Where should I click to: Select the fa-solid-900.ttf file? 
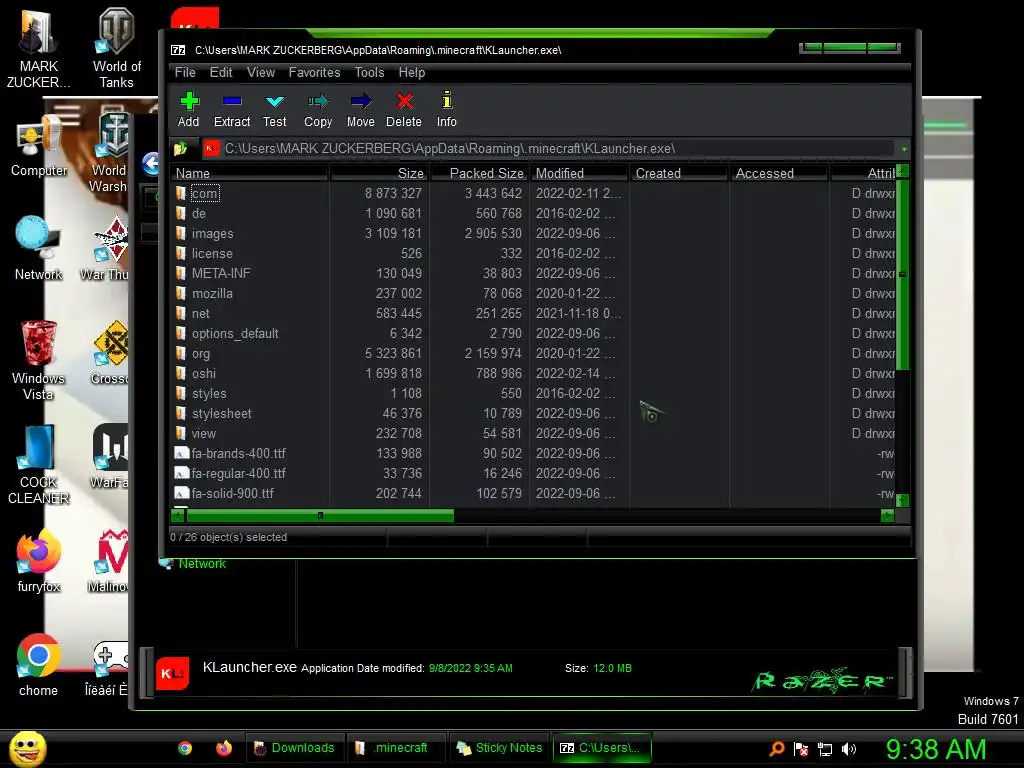[x=232, y=493]
